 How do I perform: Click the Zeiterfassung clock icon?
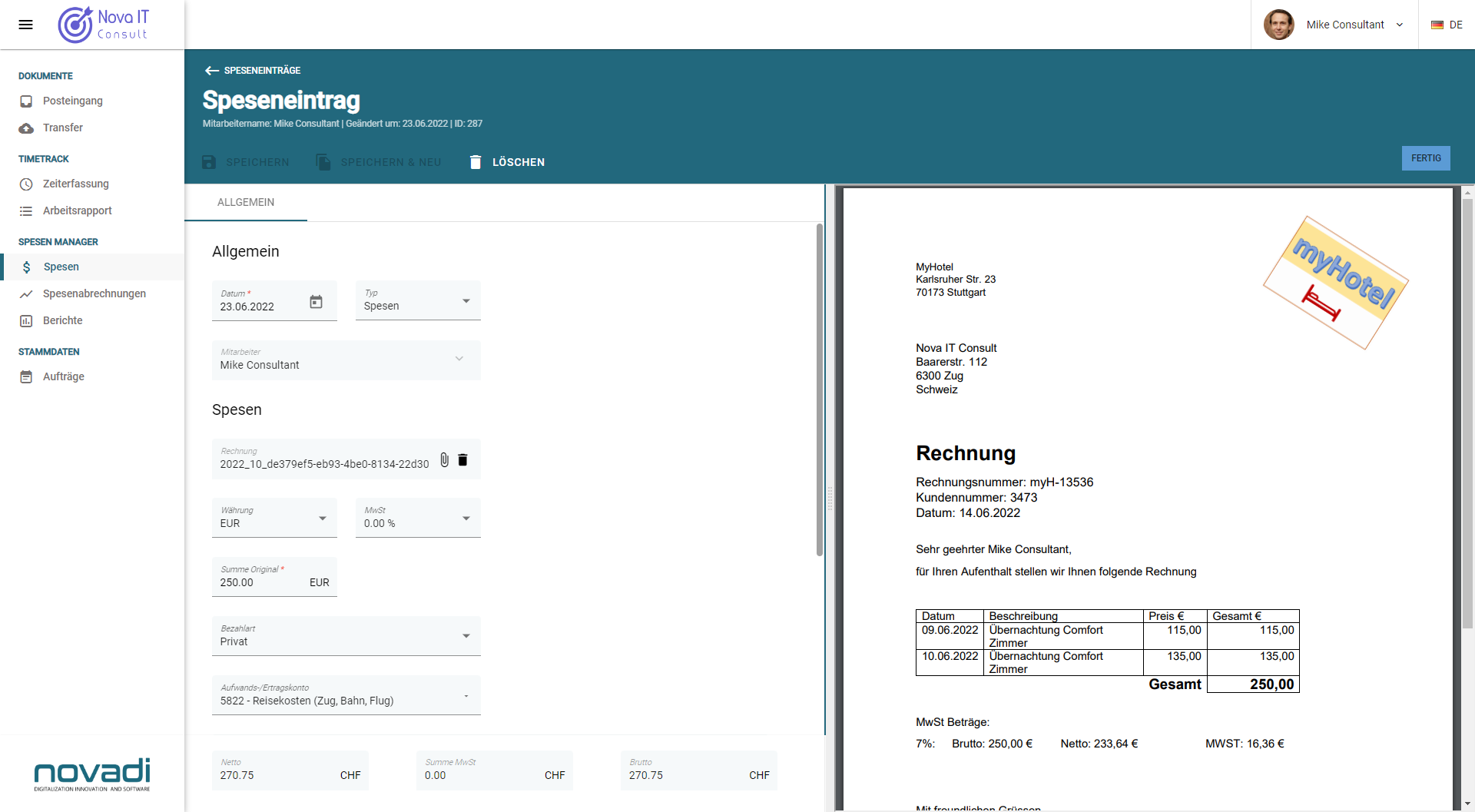click(x=26, y=184)
